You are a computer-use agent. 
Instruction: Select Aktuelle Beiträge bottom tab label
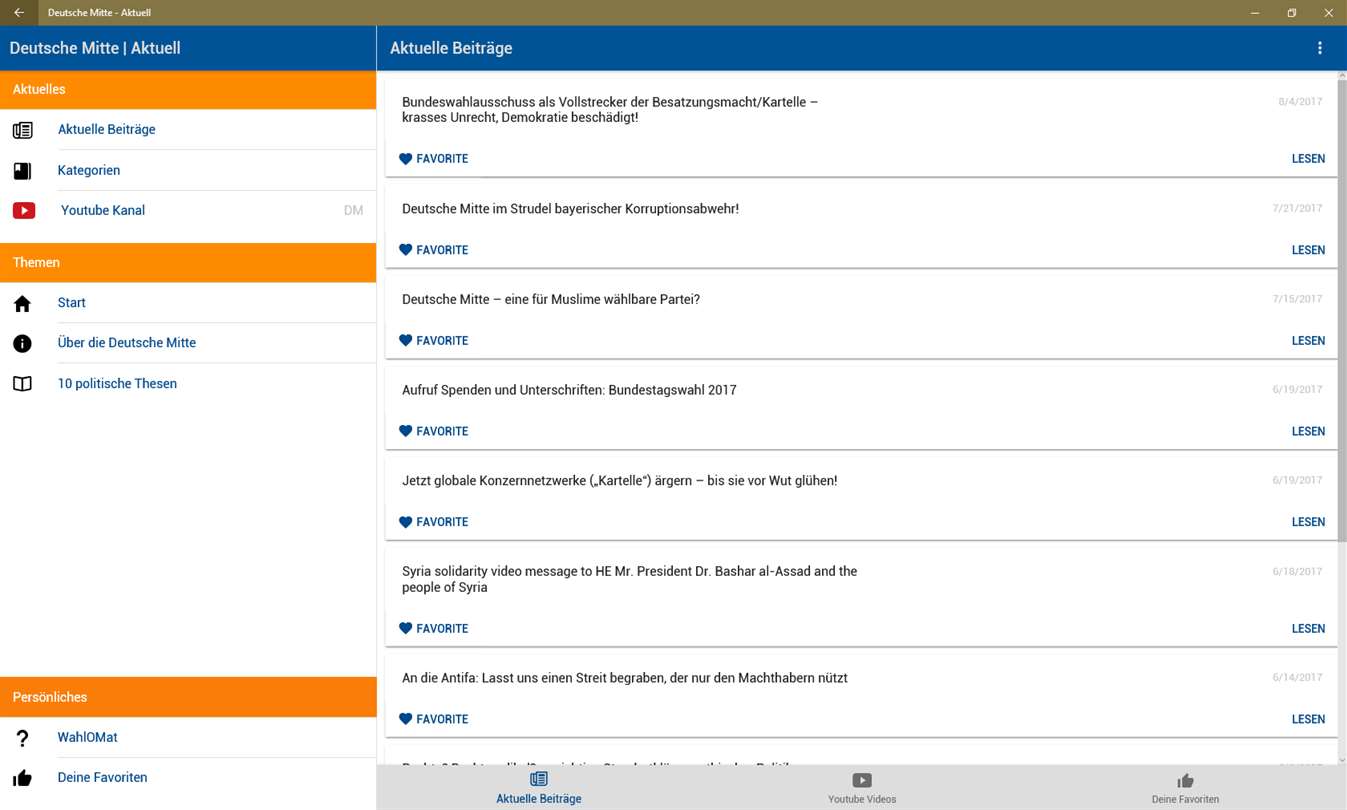pos(539,799)
